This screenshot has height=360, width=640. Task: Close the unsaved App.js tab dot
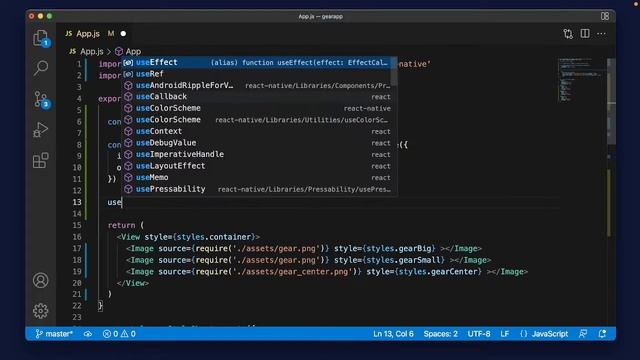click(x=123, y=33)
